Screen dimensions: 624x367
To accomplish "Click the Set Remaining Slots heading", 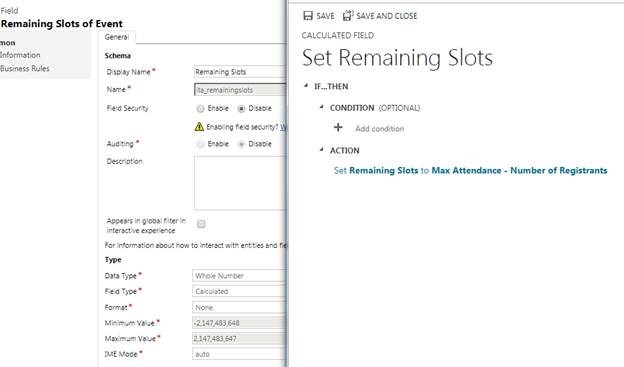I will click(x=397, y=58).
